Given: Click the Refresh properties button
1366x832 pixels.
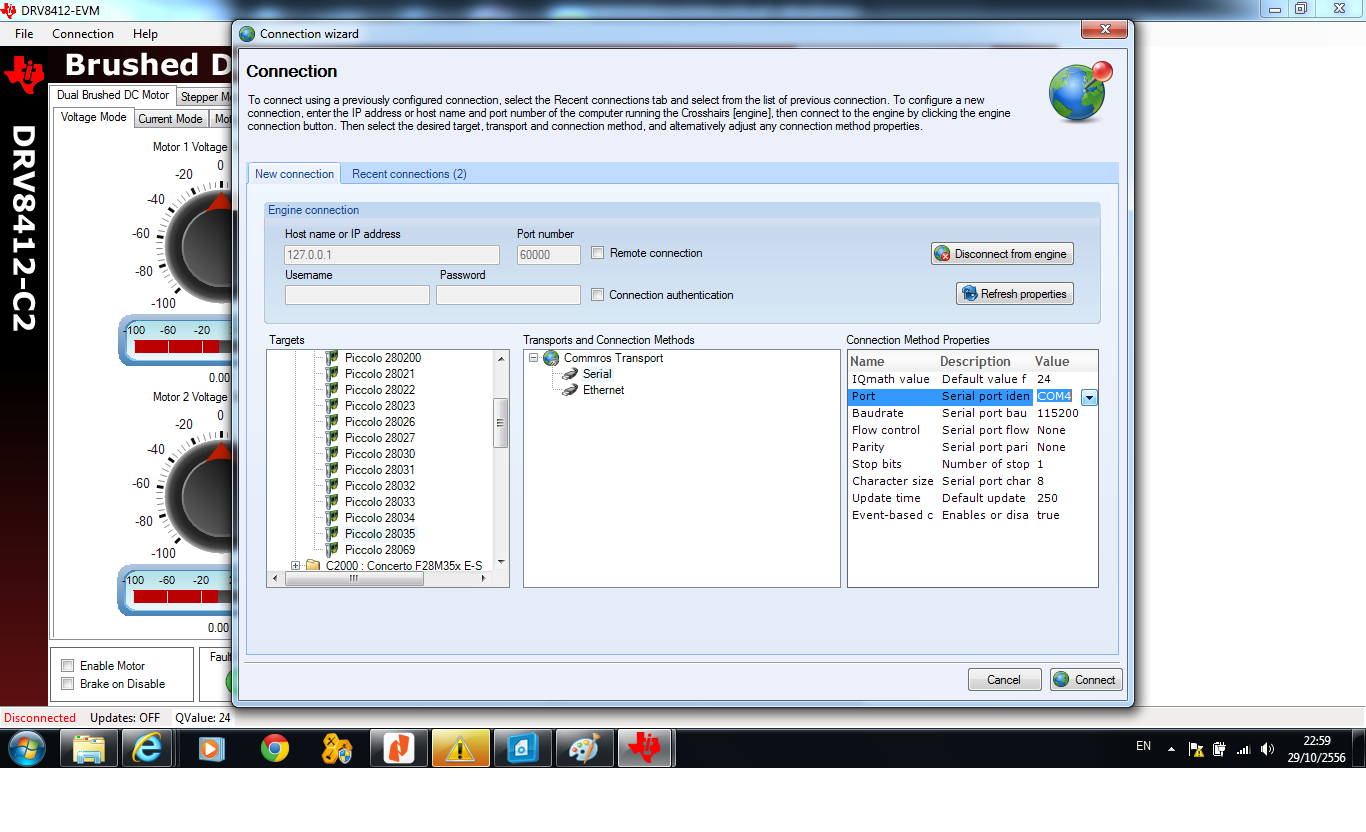Looking at the screenshot, I should (x=1015, y=294).
